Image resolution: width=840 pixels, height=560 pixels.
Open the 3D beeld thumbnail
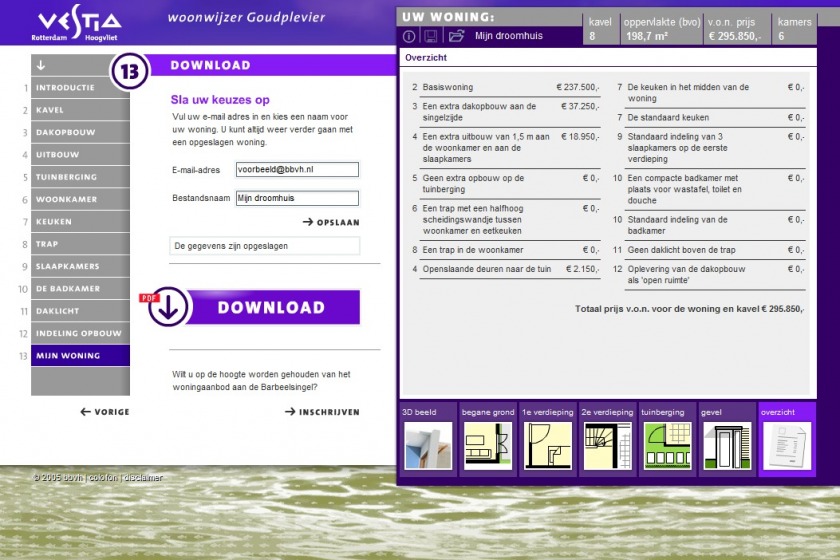click(x=427, y=445)
